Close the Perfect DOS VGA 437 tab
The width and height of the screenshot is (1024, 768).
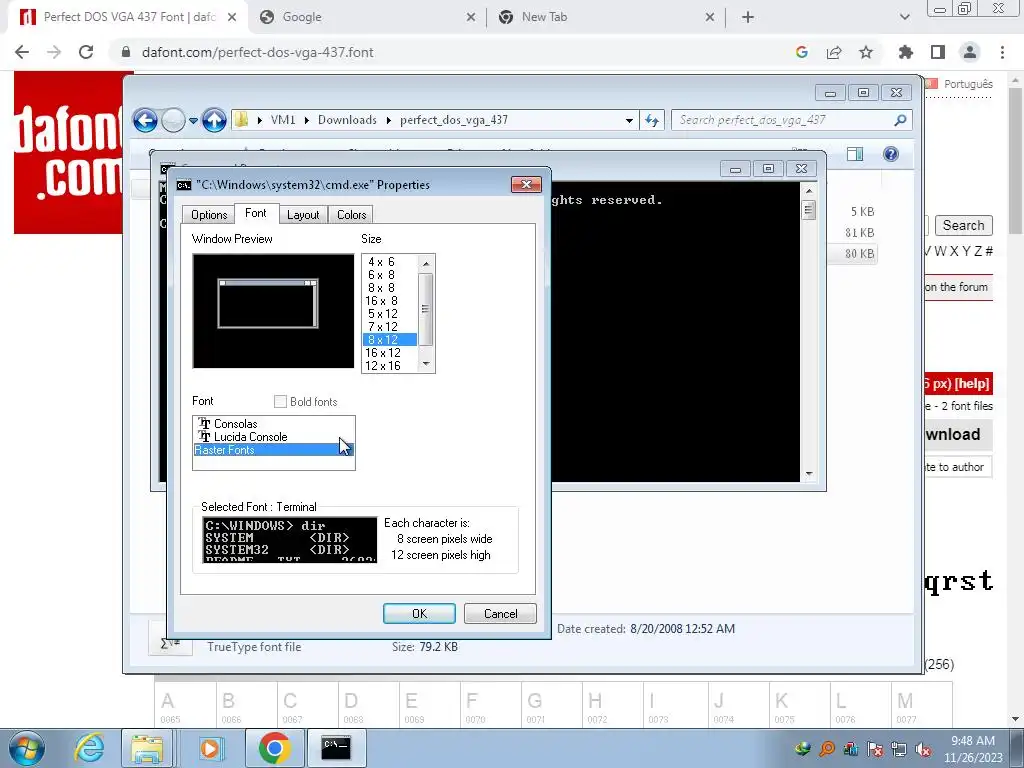(232, 17)
